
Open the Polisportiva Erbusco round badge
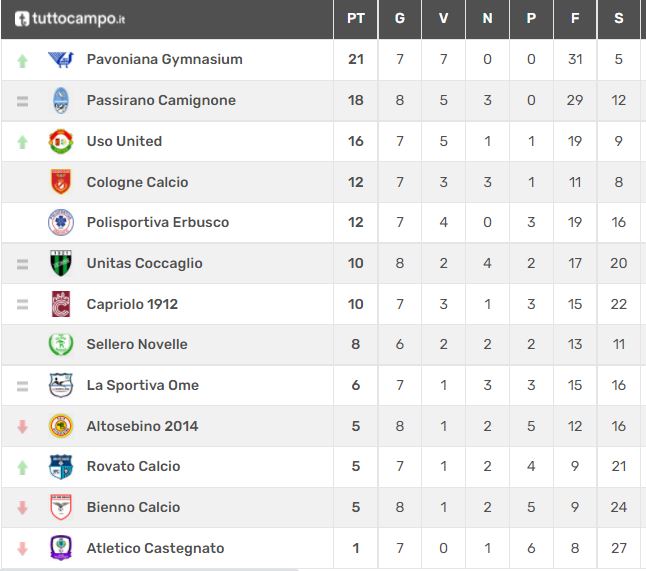pyautogui.click(x=61, y=222)
